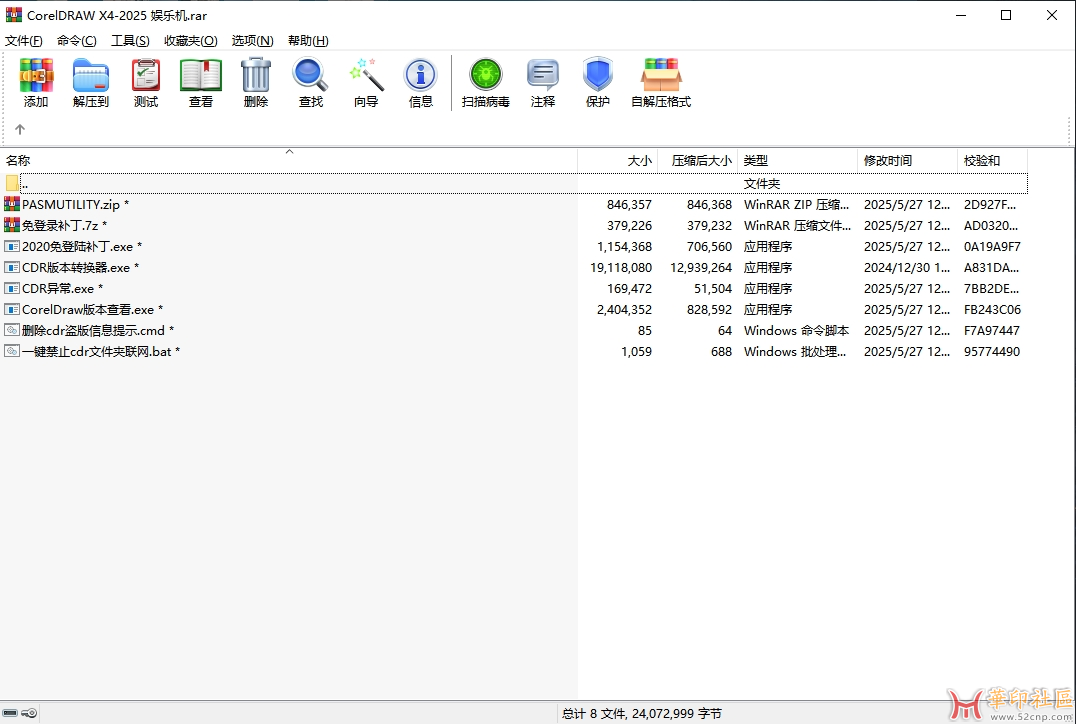Sort by 大小 column header
The height and width of the screenshot is (724, 1076).
pos(618,161)
